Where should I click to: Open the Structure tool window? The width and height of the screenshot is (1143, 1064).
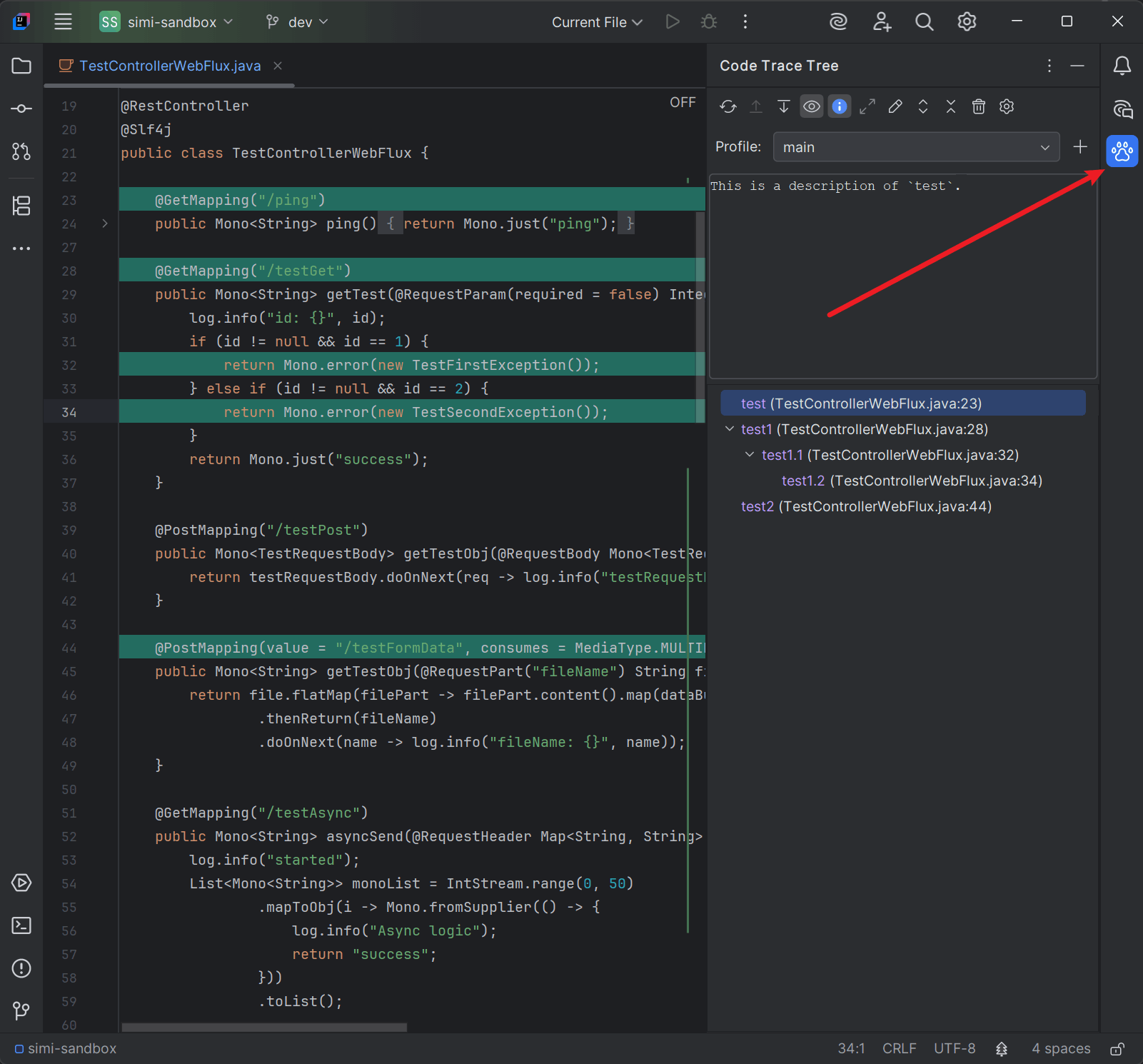(21, 206)
